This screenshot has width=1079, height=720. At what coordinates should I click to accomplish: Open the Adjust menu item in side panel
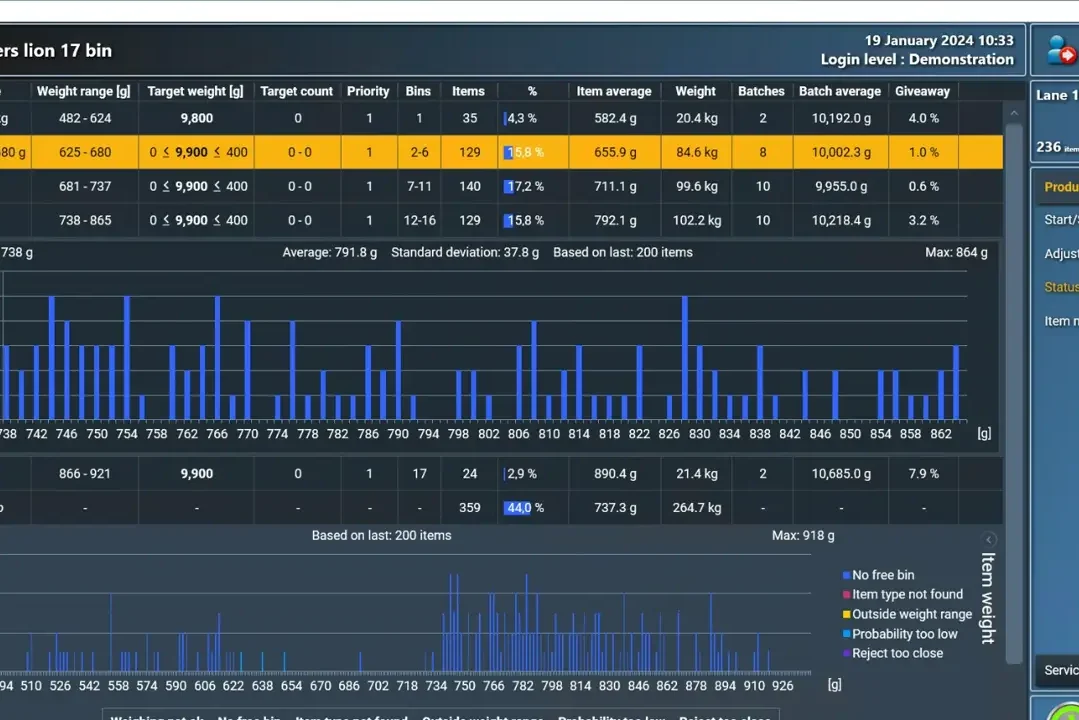click(x=1060, y=254)
